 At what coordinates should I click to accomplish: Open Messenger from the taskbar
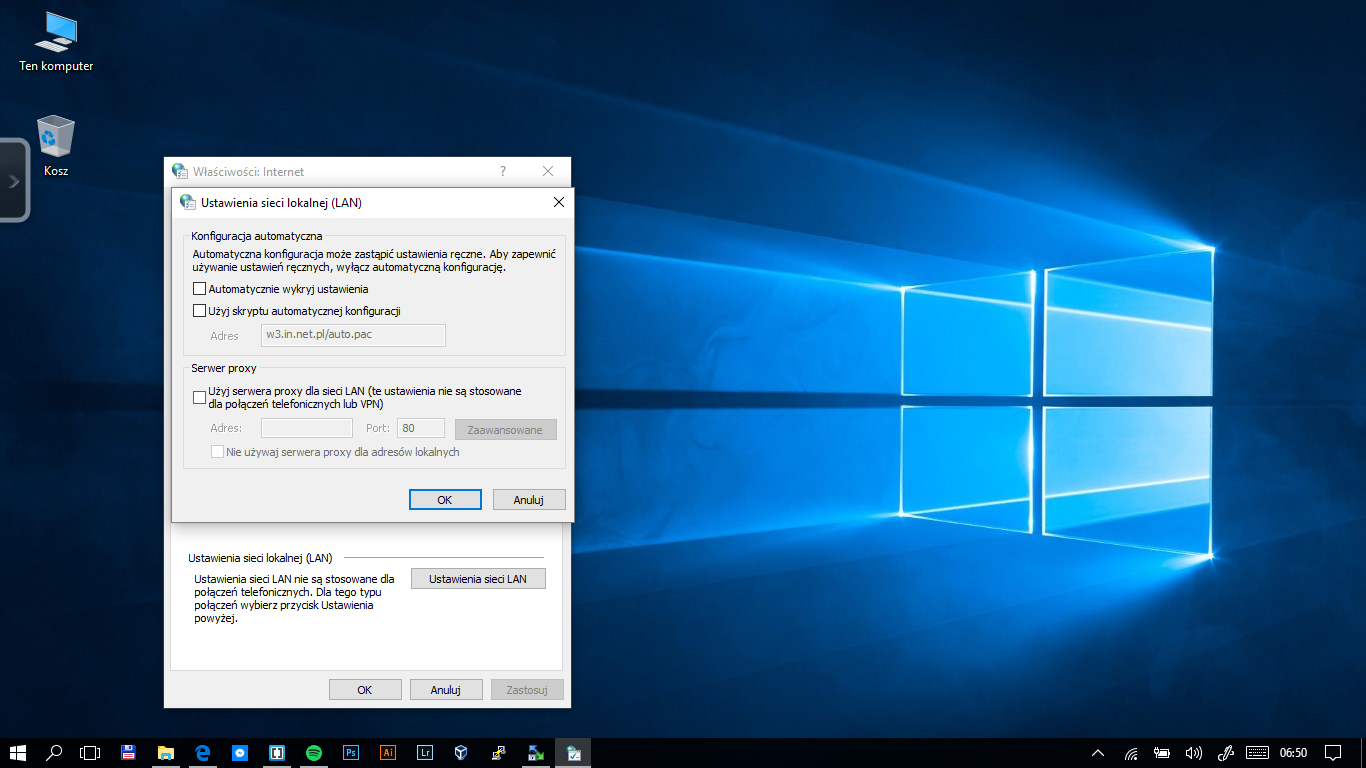pyautogui.click(x=240, y=753)
